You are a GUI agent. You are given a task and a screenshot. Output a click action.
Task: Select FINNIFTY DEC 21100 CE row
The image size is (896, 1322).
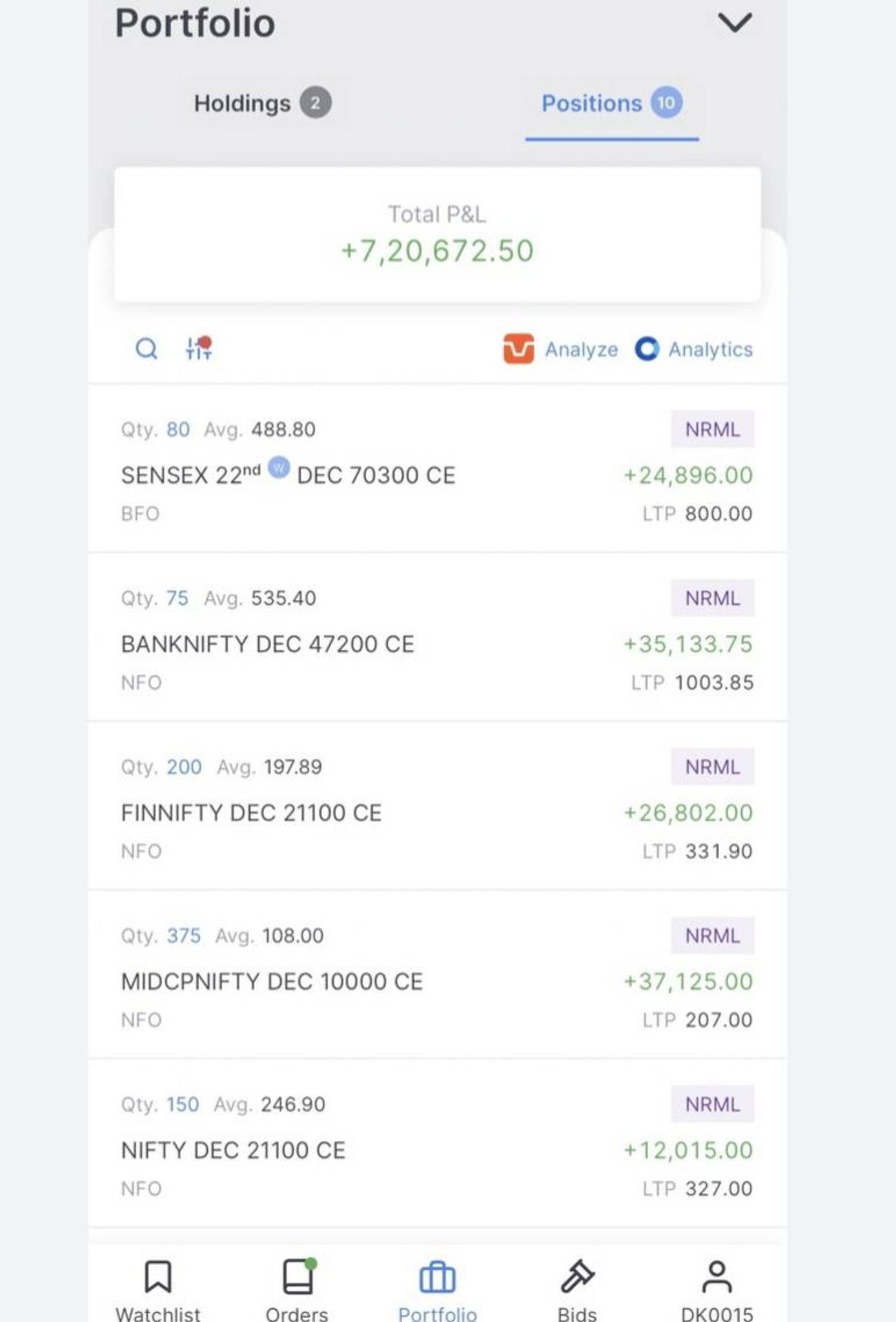(x=438, y=806)
